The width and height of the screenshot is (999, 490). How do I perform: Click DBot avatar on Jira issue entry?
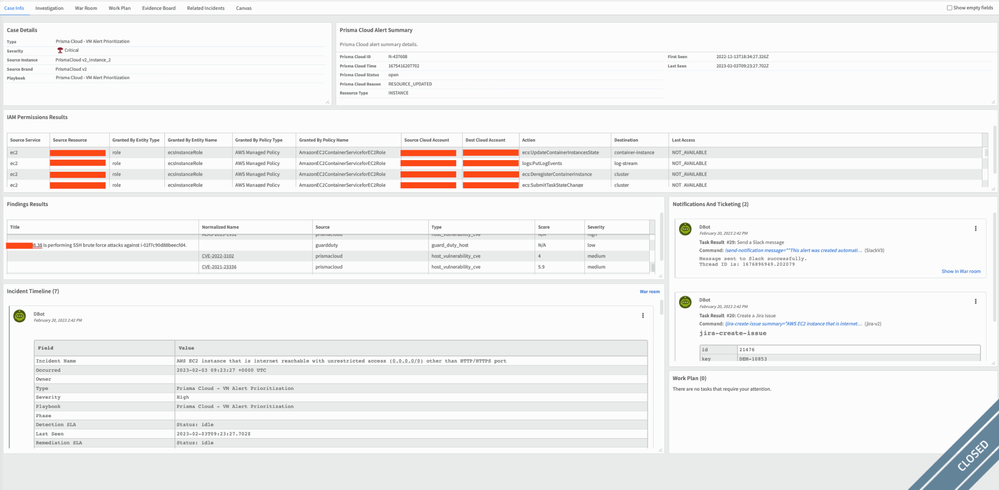coord(686,302)
